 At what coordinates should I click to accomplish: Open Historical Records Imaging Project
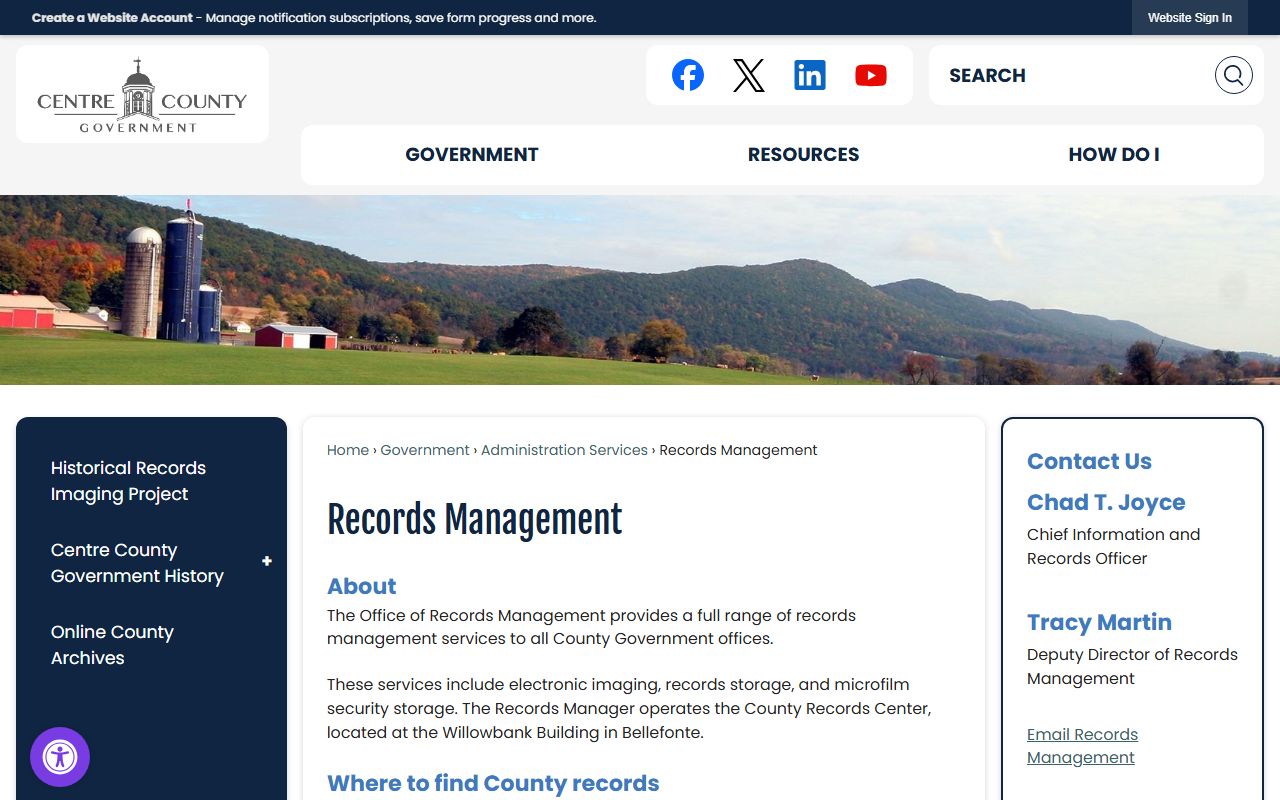(x=128, y=481)
